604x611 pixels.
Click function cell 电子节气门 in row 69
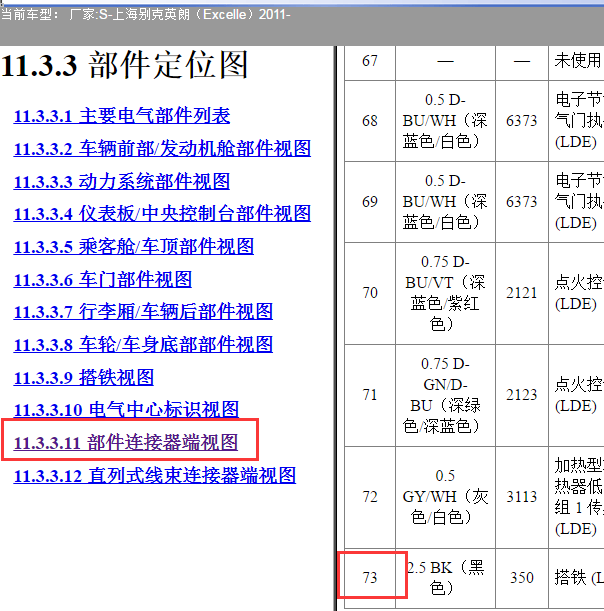pos(576,202)
